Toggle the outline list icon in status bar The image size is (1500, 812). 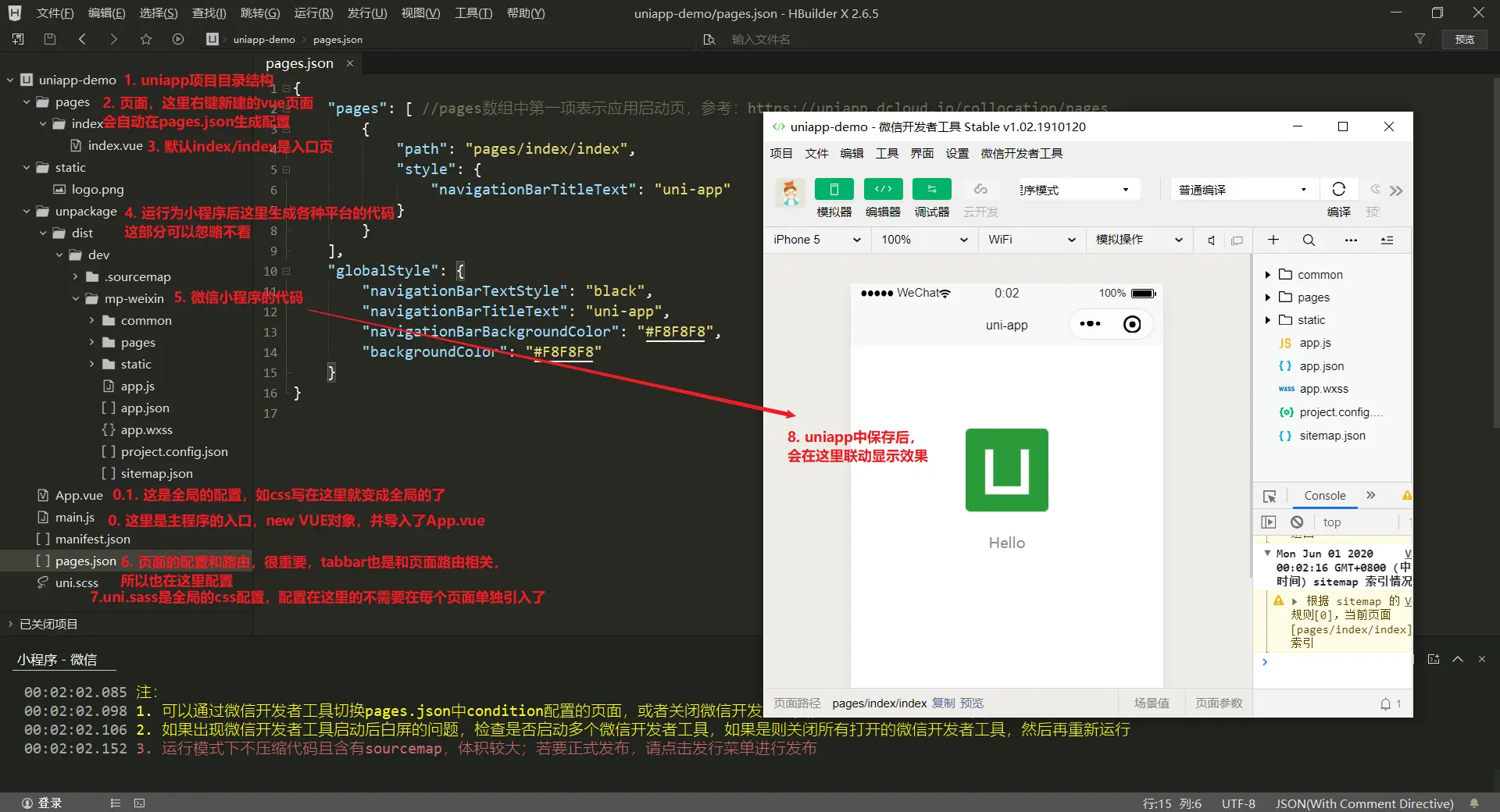(x=115, y=803)
